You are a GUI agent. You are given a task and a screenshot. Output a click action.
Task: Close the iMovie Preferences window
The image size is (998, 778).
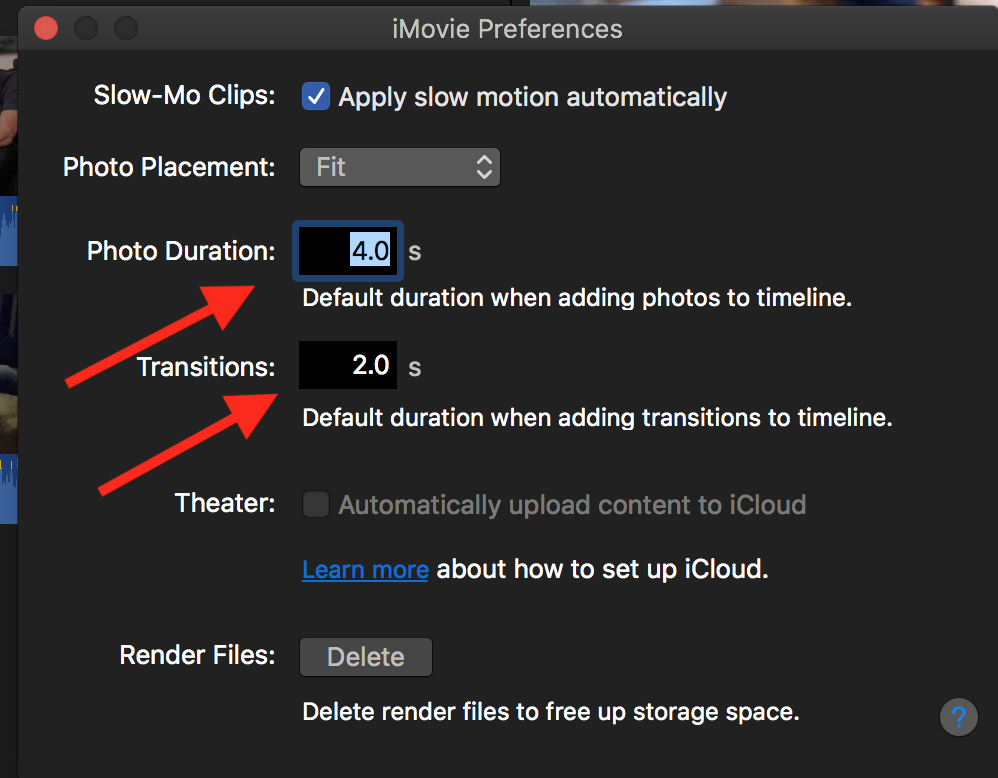click(46, 28)
